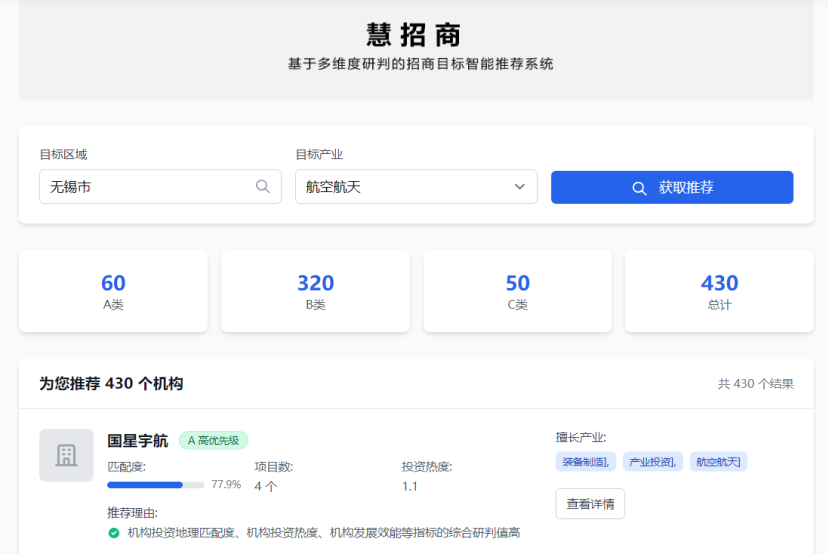
Task: Click the 航空航天 industry tag
Action: 718,461
